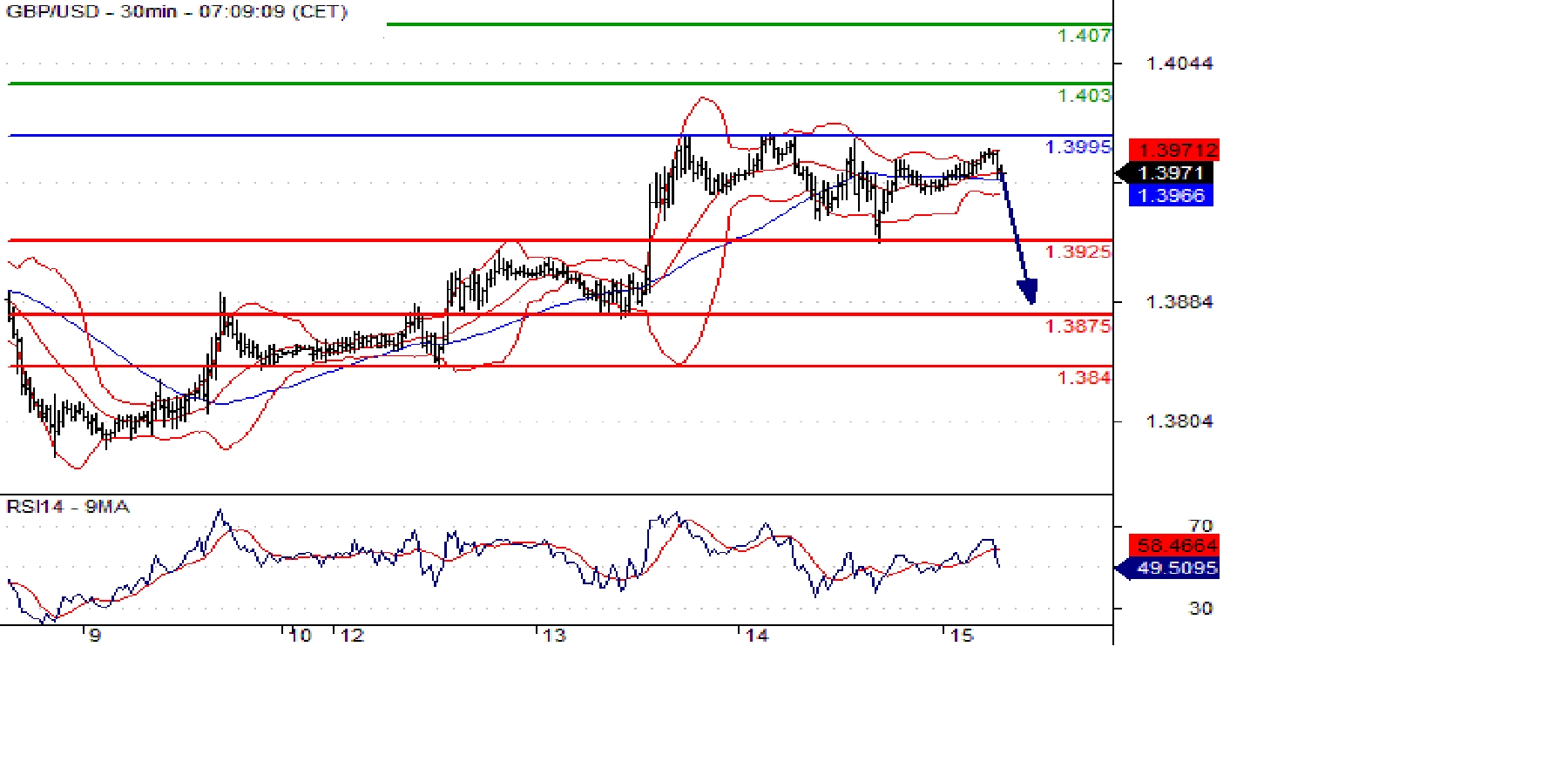This screenshot has height=761, width=1568.
Task: Select date 13 on the time axis
Action: [x=554, y=636]
